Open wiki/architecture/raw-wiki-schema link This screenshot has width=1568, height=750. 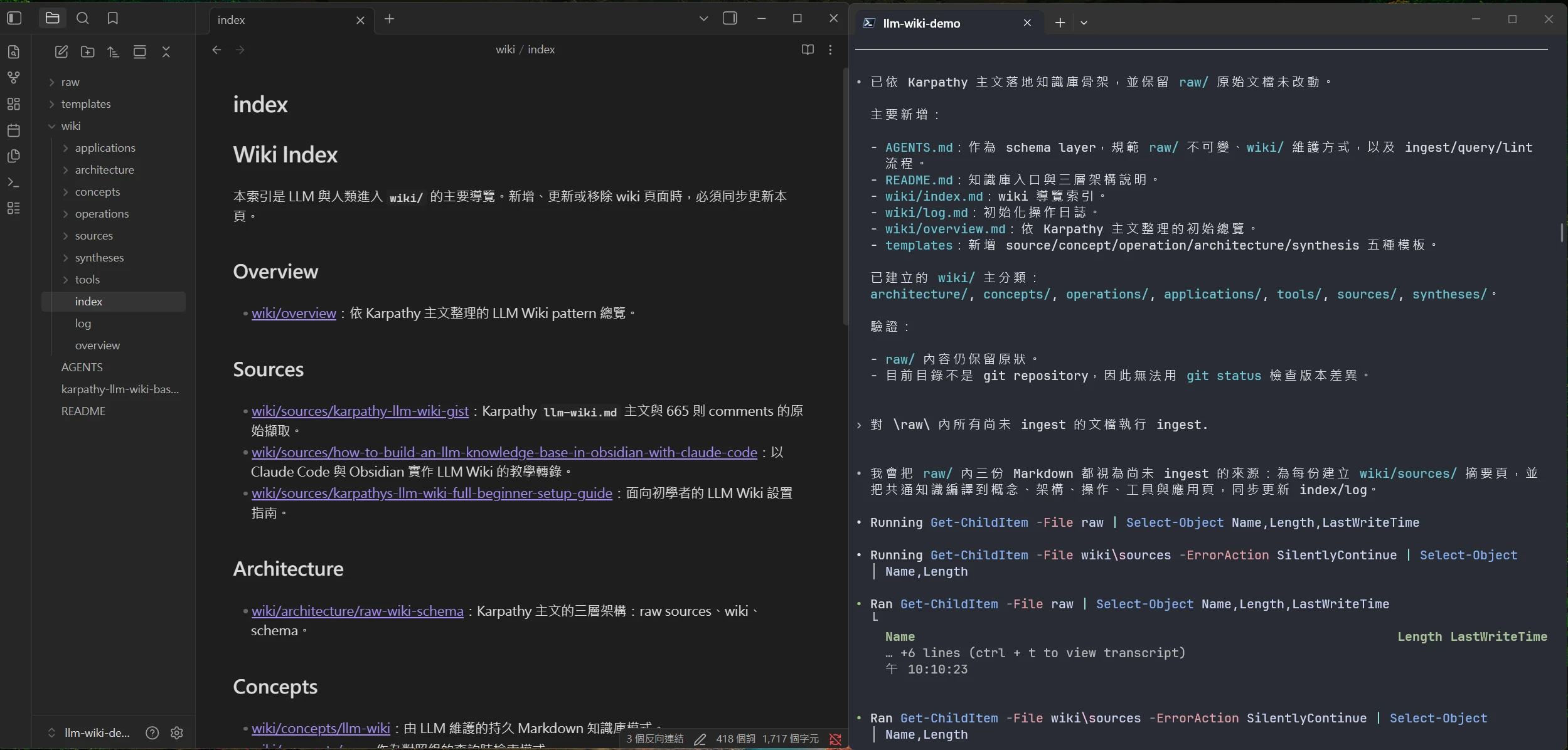pos(357,611)
